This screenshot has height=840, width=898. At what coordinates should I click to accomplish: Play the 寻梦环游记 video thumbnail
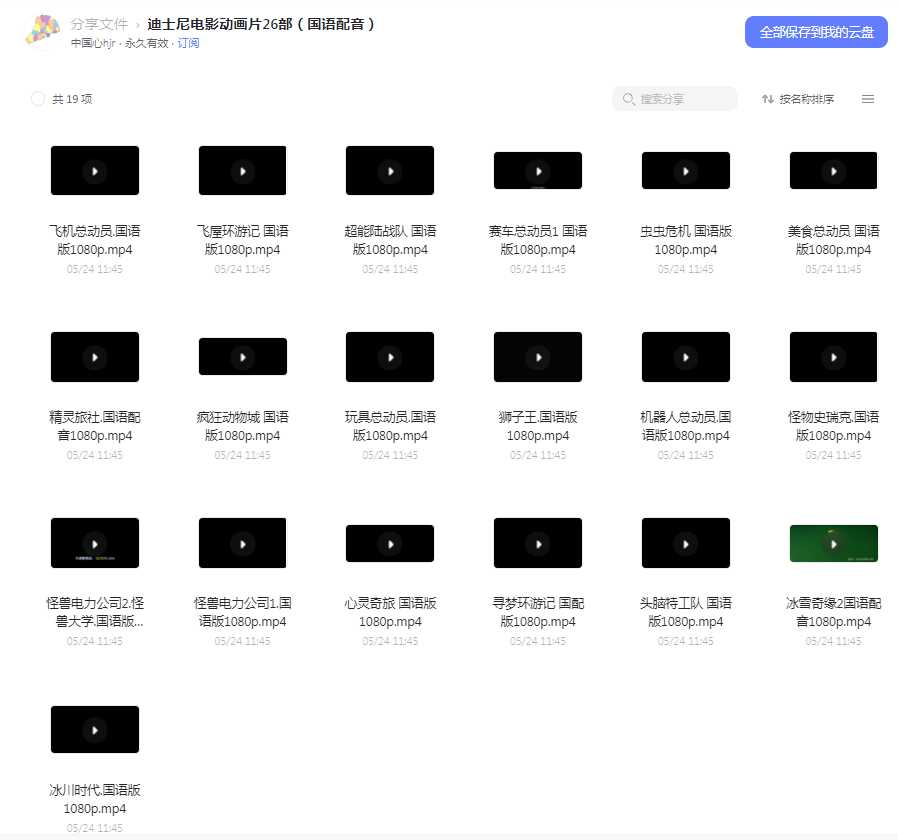point(538,543)
